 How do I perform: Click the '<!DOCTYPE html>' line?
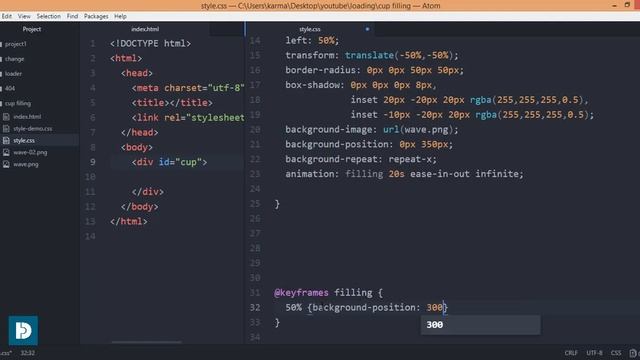[x=150, y=43]
